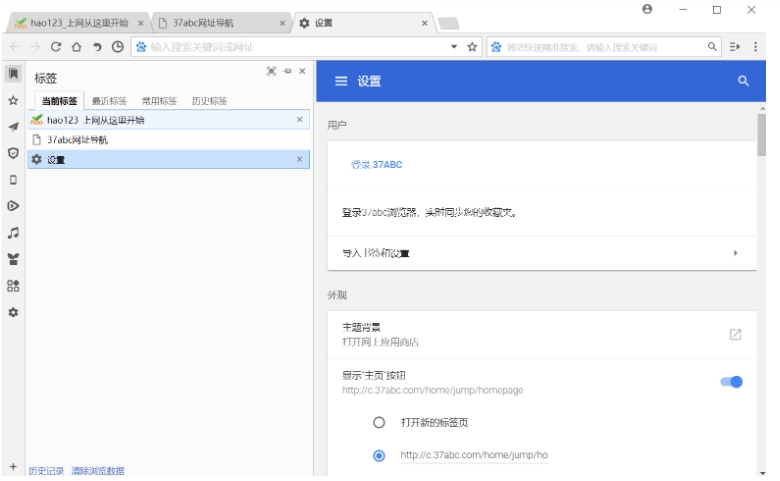Open the shield security sidebar icon
Screen dimensions: 780x481
(x=13, y=153)
